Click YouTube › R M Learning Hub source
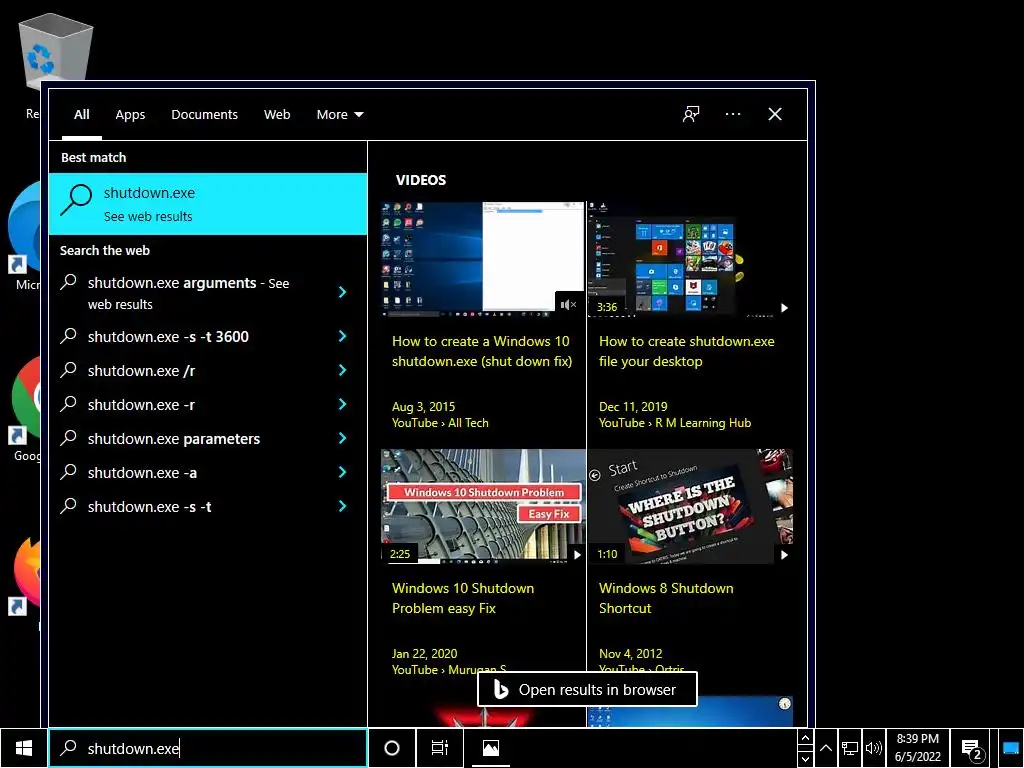 (675, 423)
